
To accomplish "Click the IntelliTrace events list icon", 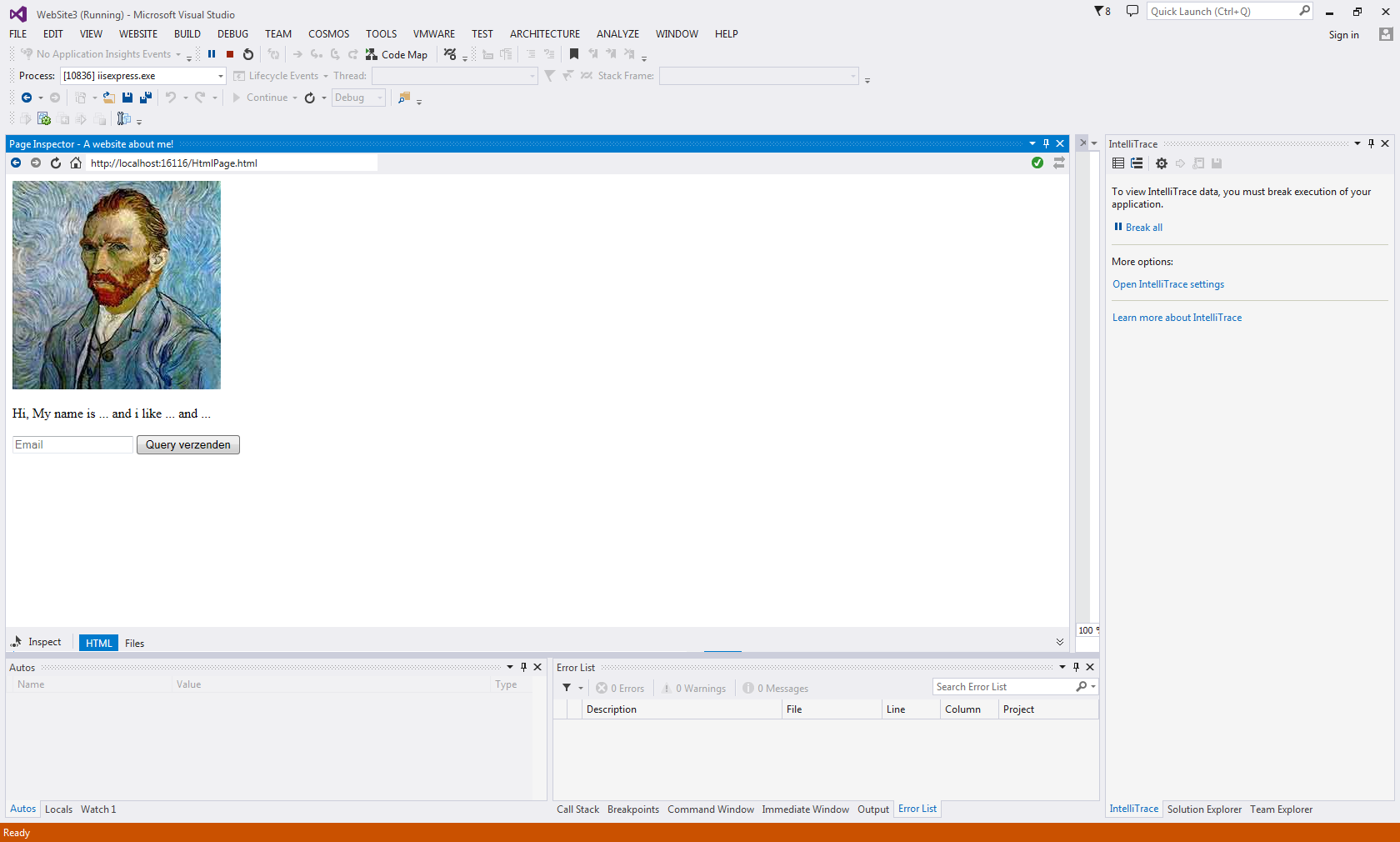I will 1117,163.
